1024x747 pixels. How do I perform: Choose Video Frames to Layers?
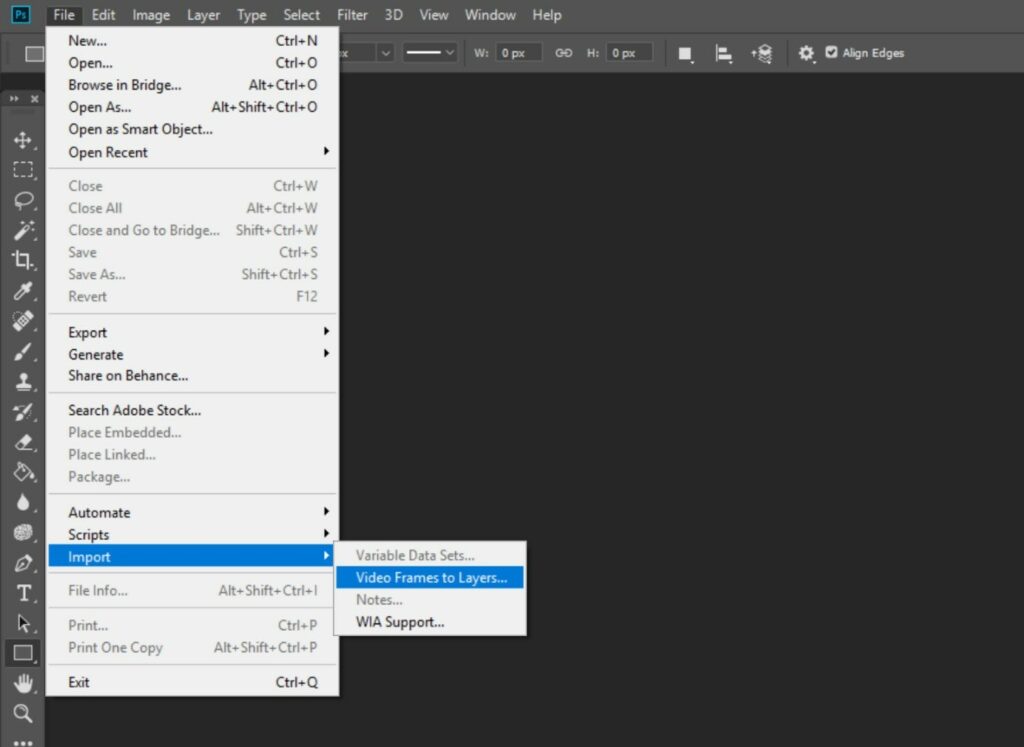pos(431,577)
